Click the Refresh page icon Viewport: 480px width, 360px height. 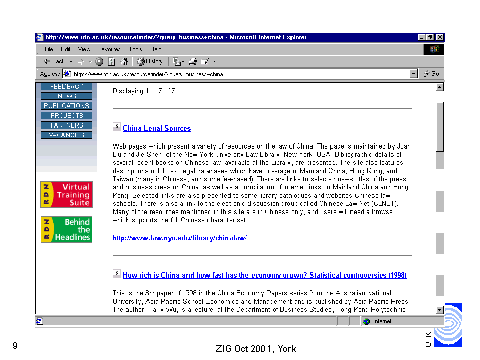tap(112, 62)
